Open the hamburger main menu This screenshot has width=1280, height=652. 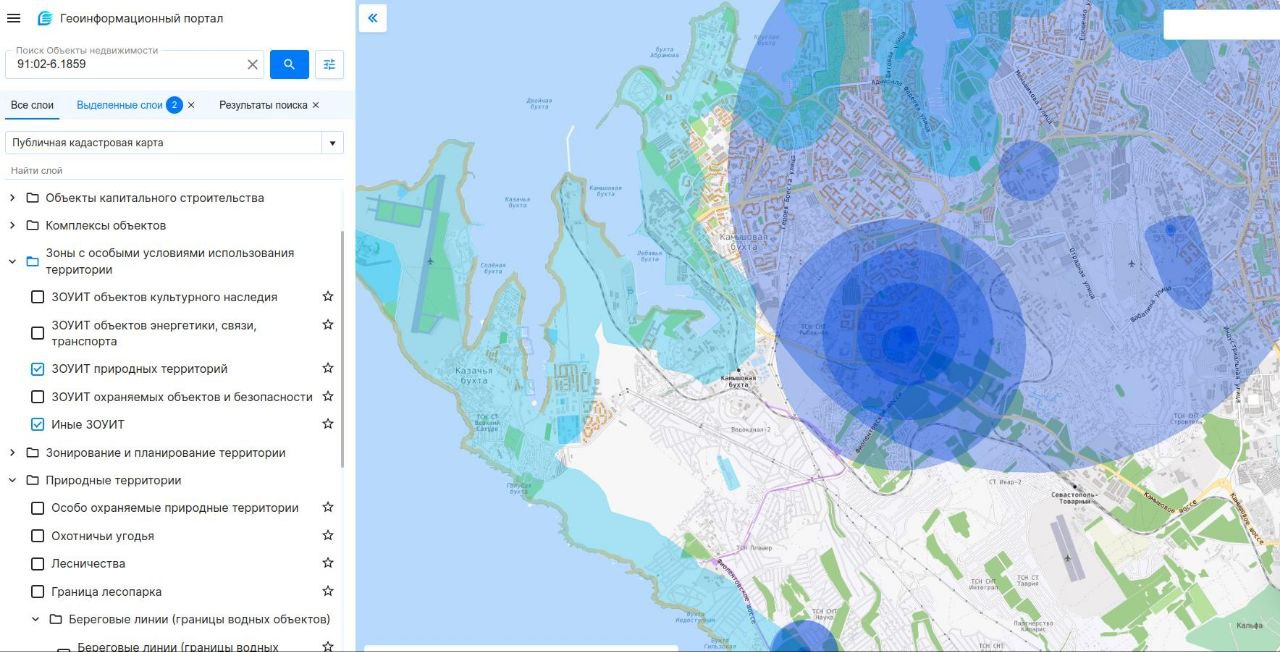[x=14, y=18]
